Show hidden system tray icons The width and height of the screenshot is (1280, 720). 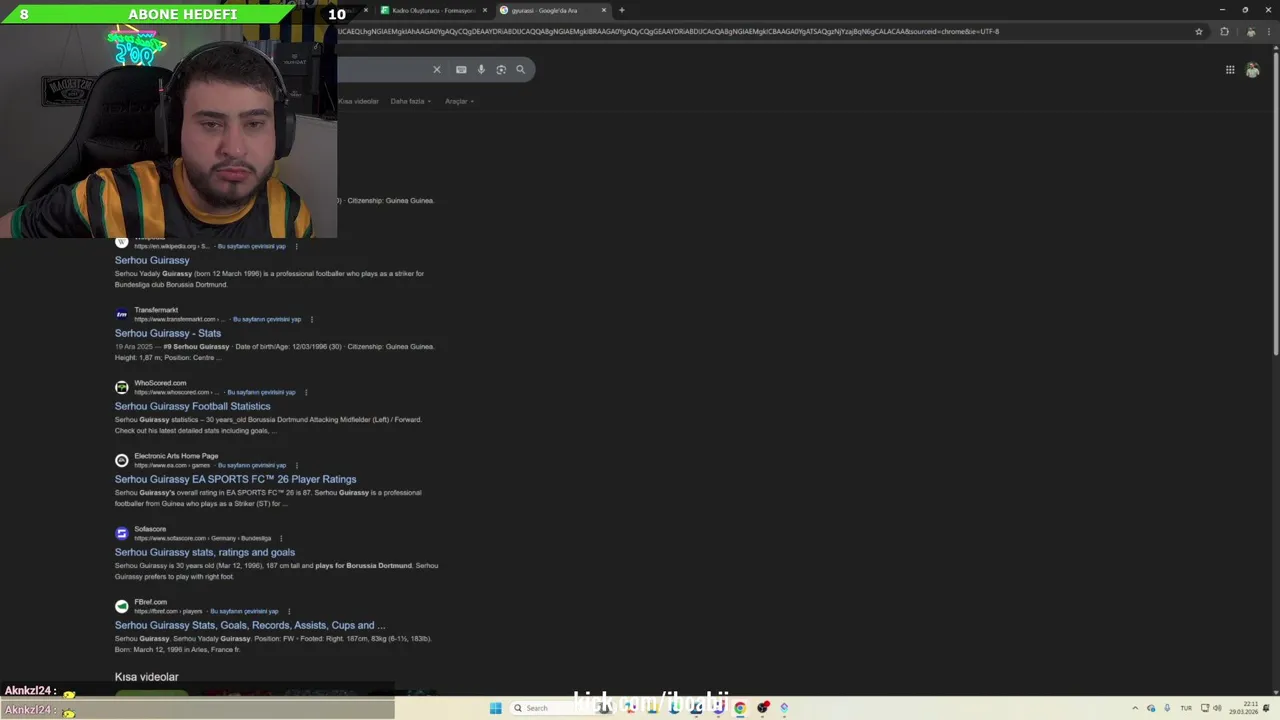coord(1135,708)
